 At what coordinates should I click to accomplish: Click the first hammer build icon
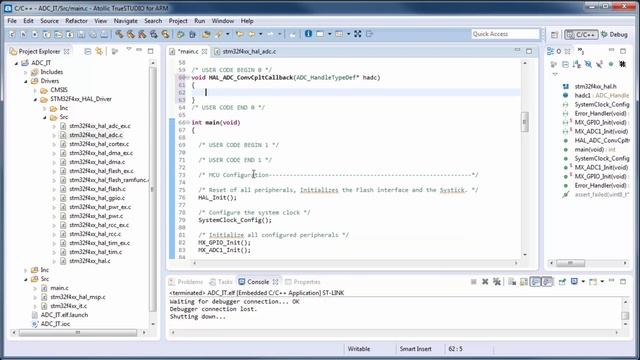coord(119,34)
